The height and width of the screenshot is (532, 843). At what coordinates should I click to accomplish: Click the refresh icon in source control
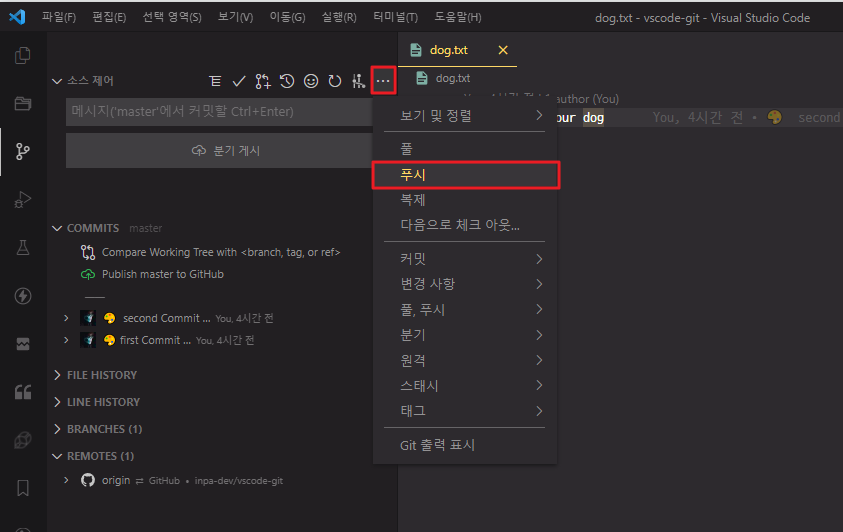point(335,81)
